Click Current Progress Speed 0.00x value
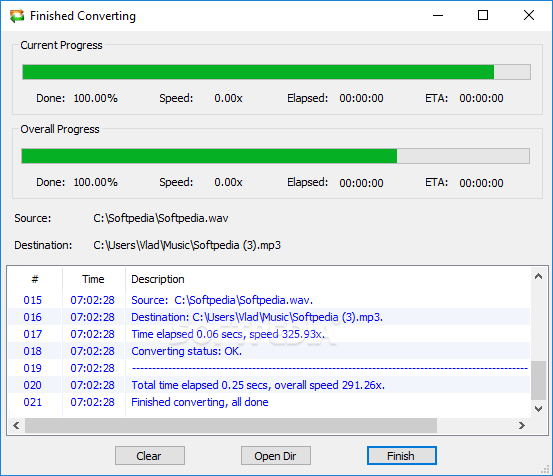 point(228,98)
